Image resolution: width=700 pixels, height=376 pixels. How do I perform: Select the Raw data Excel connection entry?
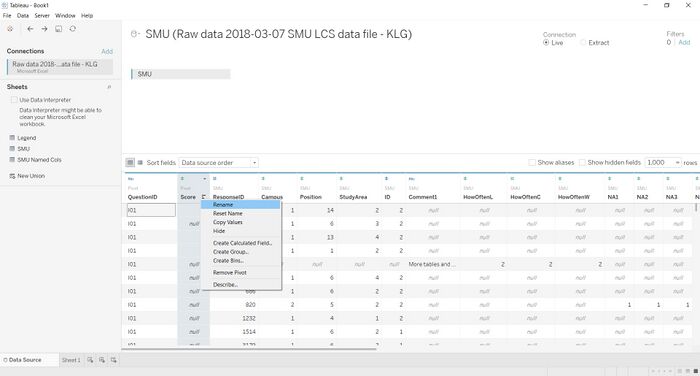[x=60, y=67]
